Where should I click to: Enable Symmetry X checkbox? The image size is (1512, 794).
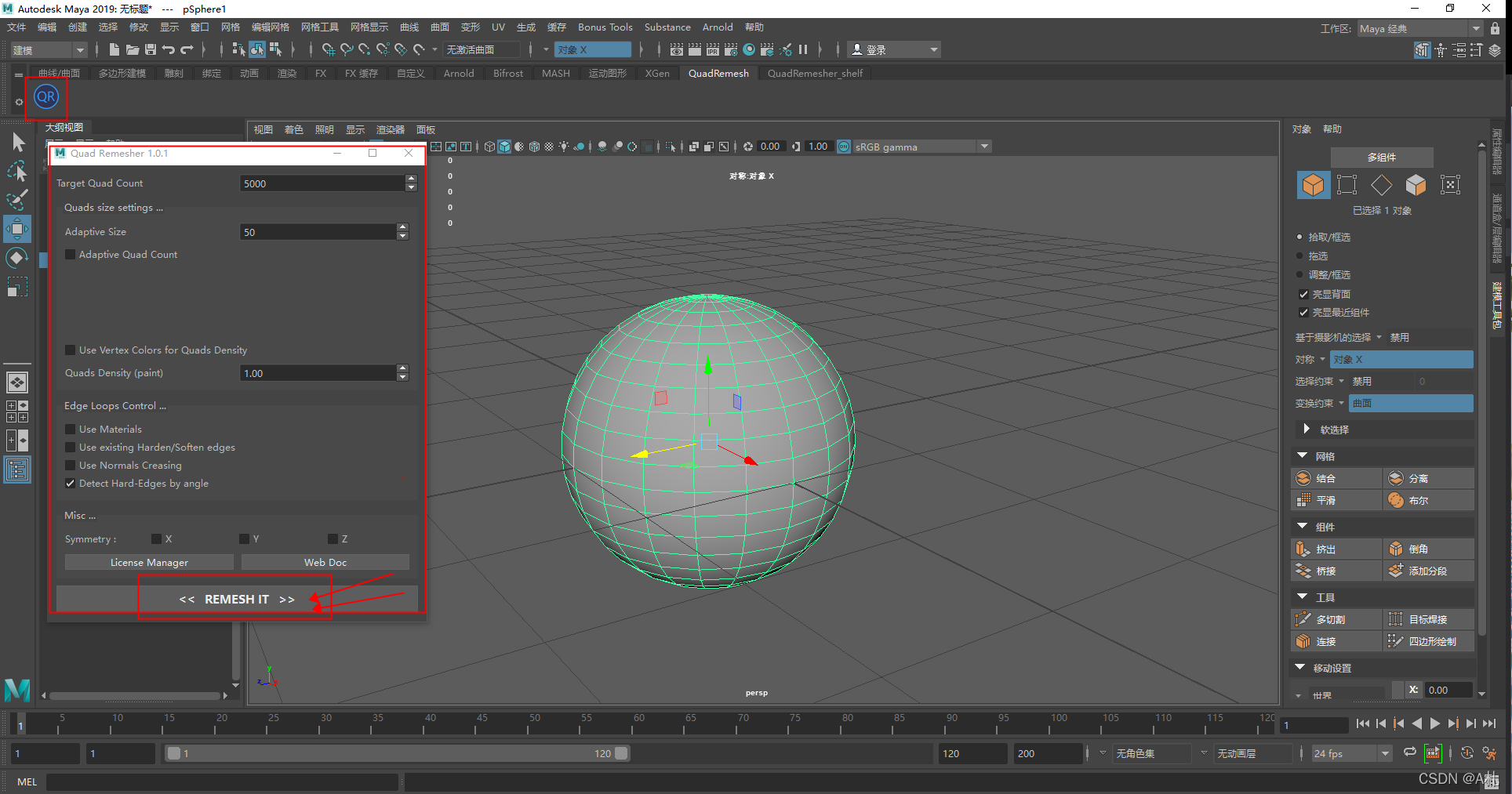[x=156, y=538]
